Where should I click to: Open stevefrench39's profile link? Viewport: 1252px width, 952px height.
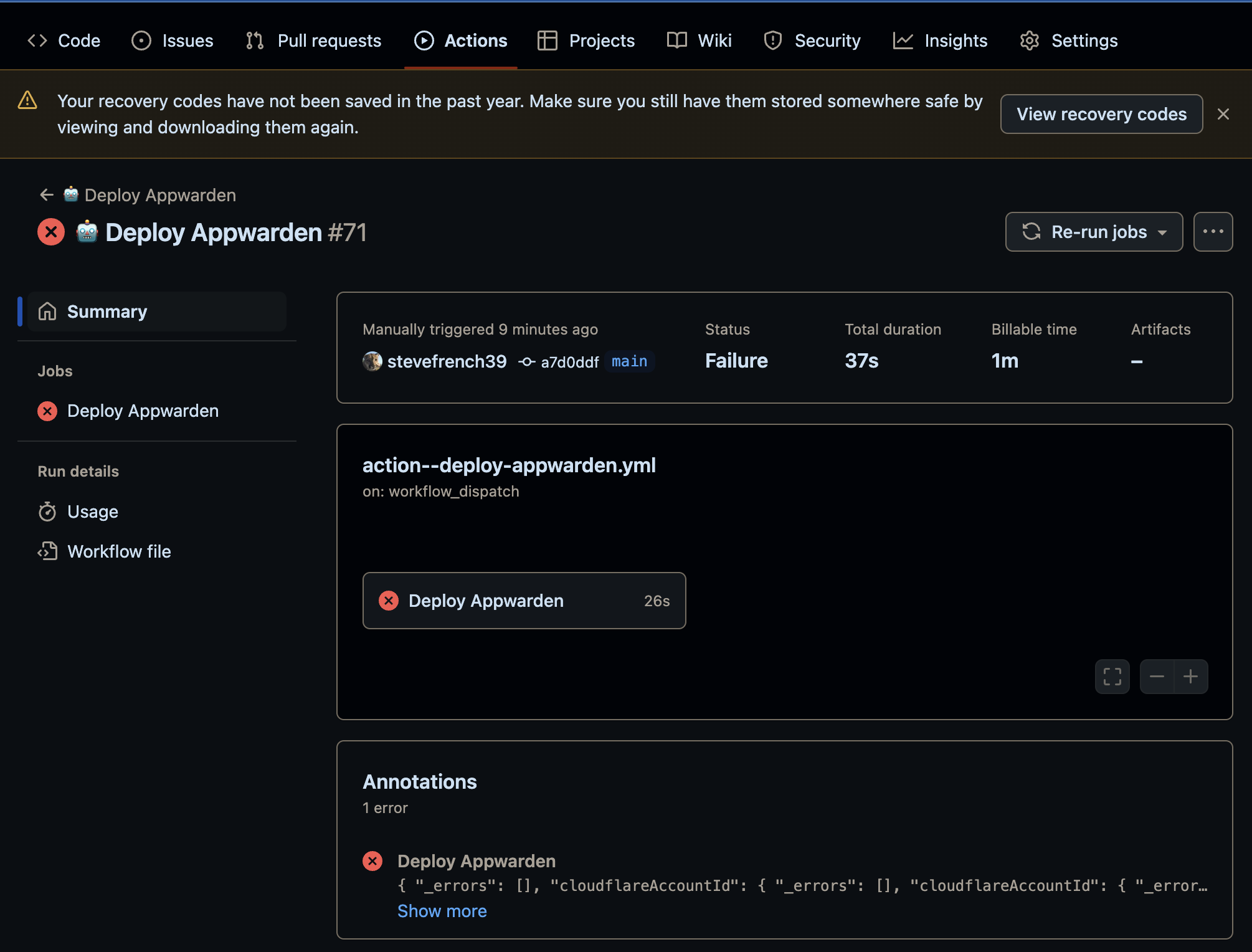(447, 361)
